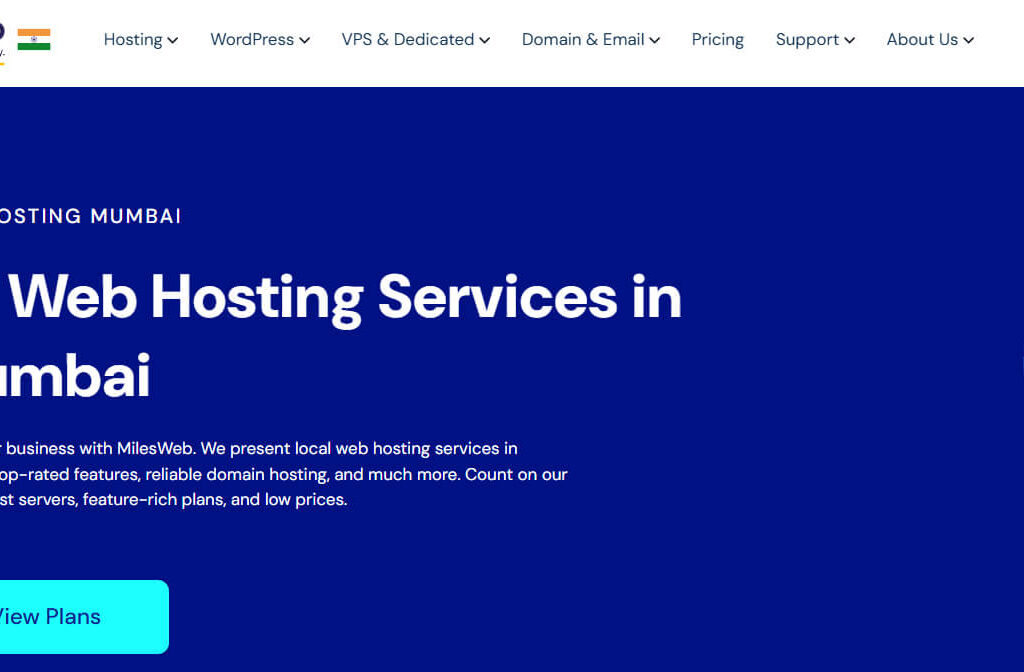Open the Domain & Email menu
The image size is (1024, 672).
(590, 40)
